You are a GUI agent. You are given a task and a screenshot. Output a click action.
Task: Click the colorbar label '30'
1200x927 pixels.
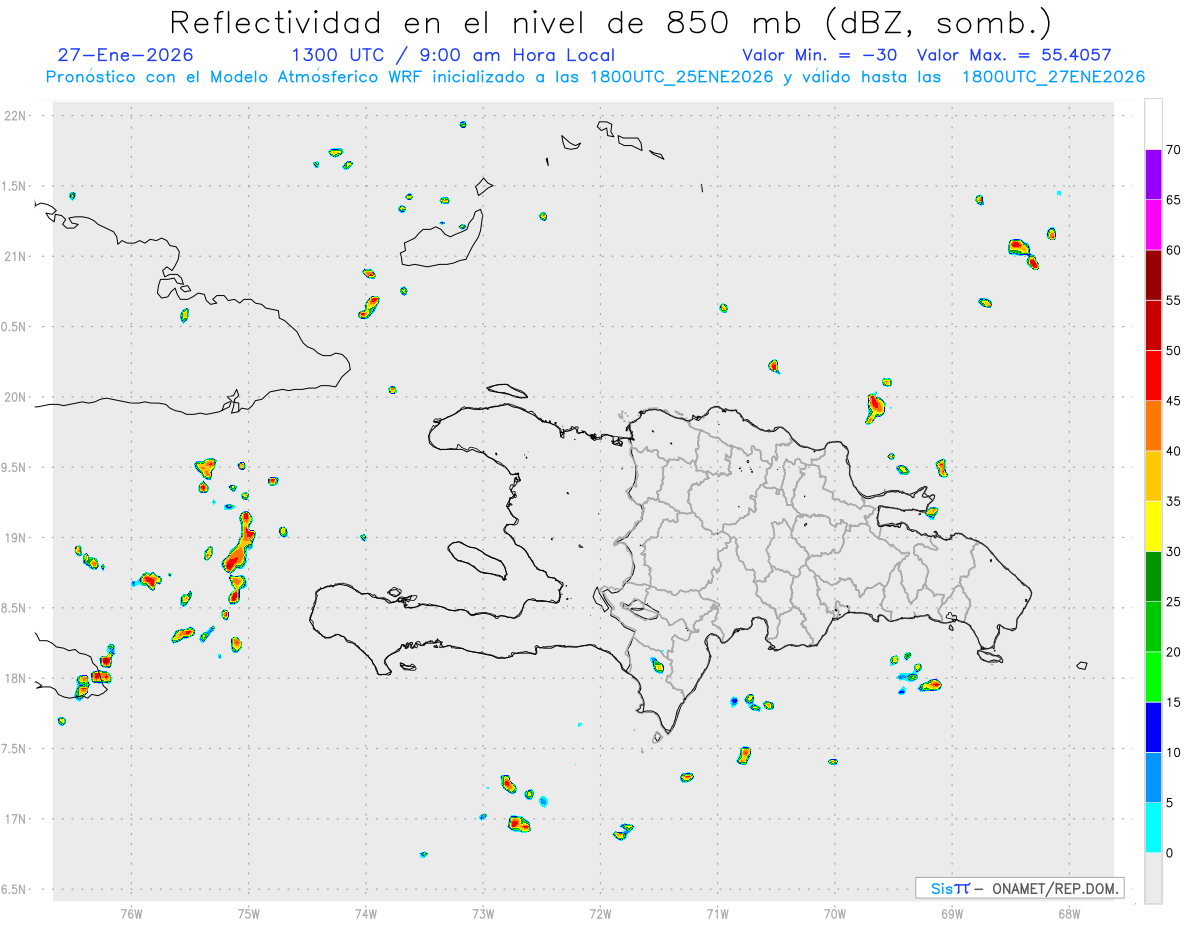(1174, 552)
